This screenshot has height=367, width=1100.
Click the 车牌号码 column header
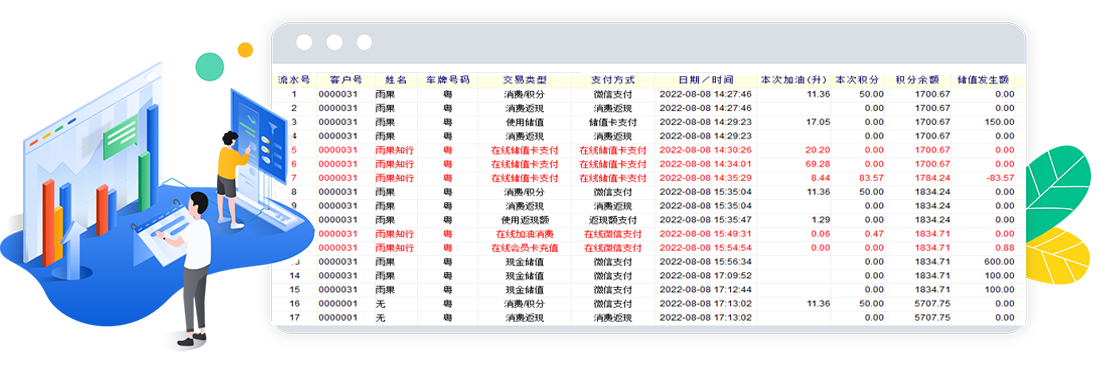(448, 79)
